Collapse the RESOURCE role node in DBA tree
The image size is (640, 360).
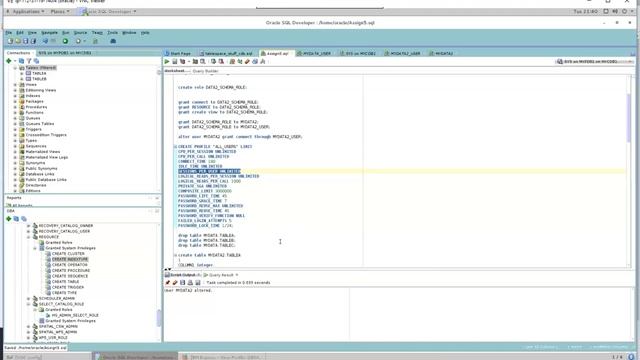[29, 237]
